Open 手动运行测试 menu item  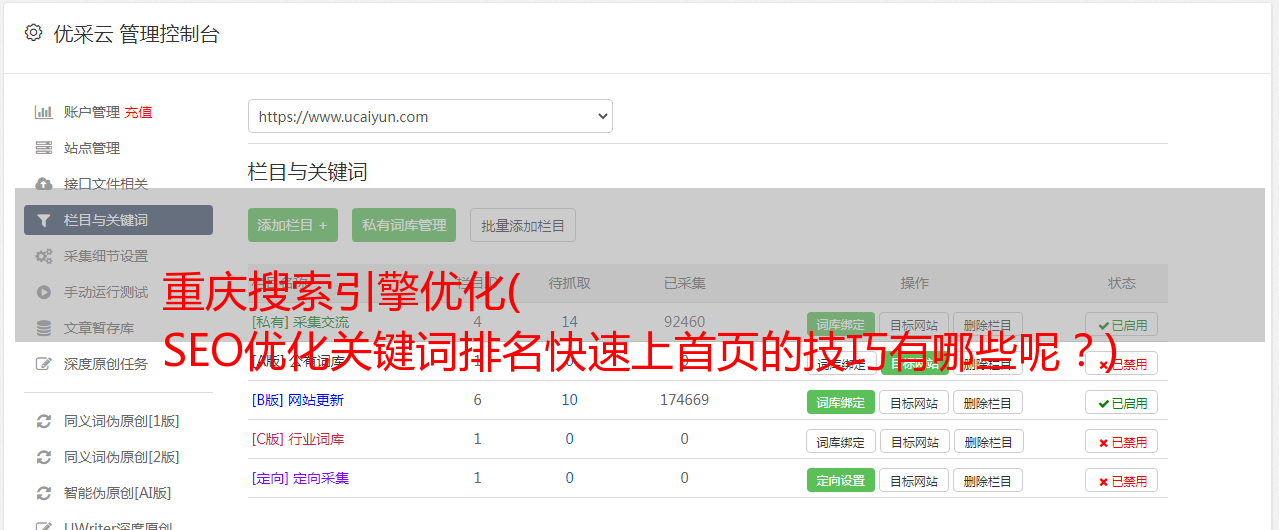coord(106,292)
